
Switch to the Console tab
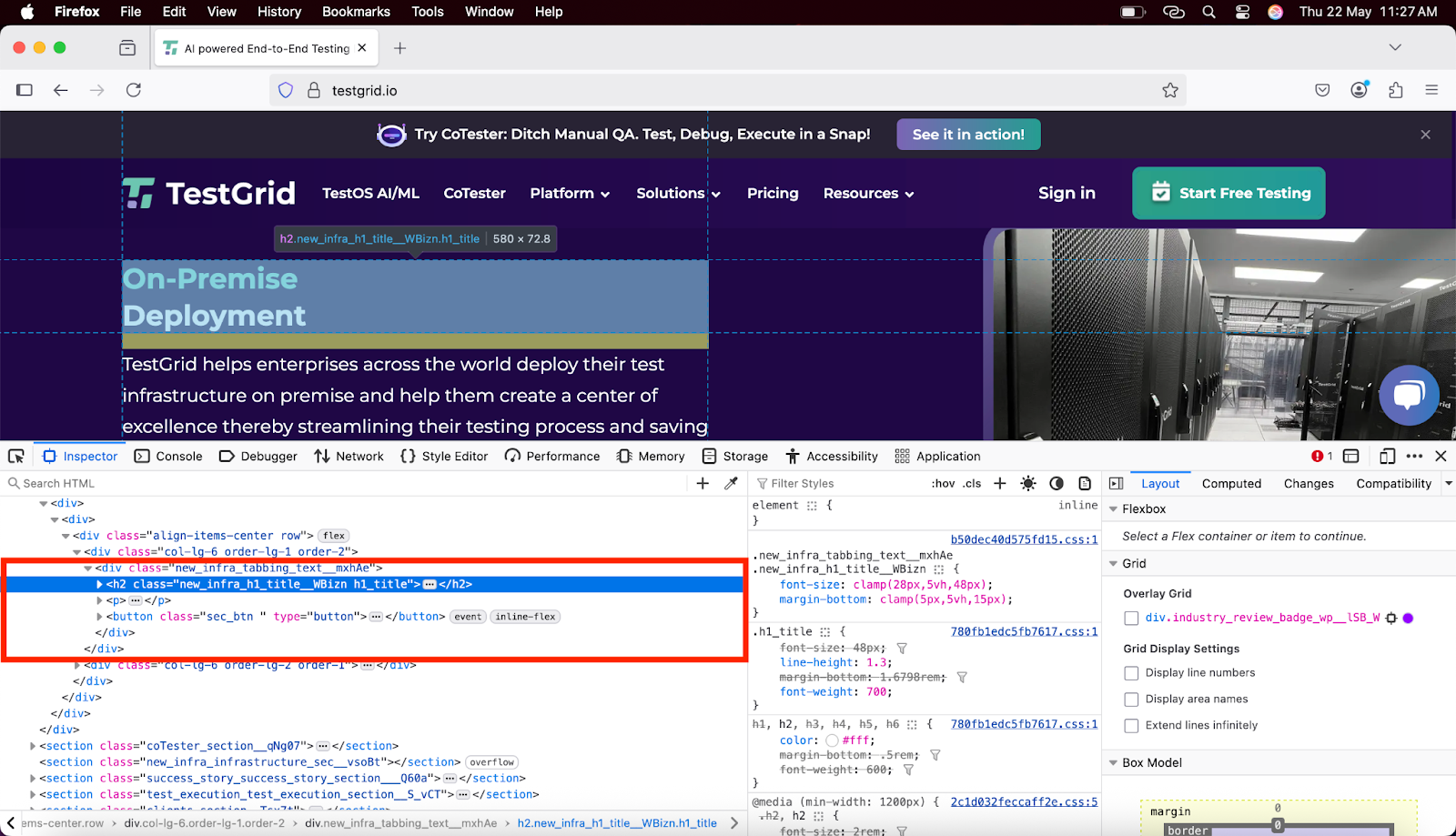168,456
